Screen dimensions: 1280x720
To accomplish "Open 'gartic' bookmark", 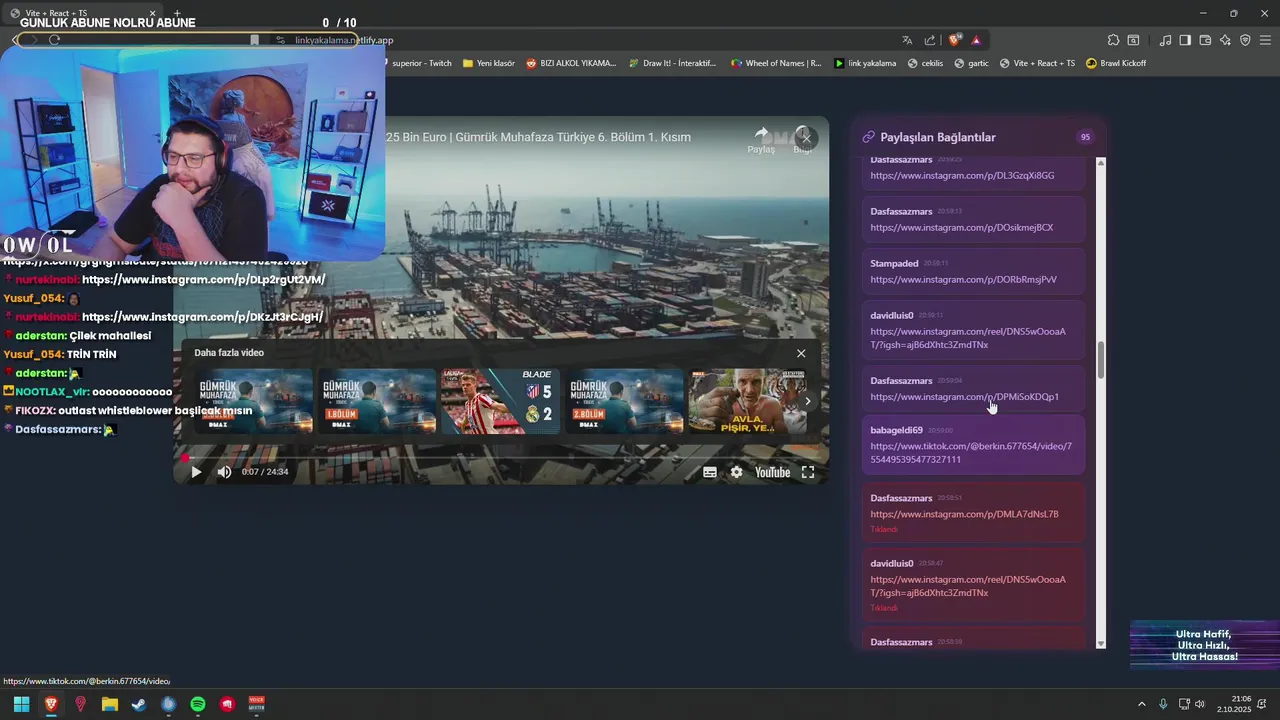I will pos(972,63).
